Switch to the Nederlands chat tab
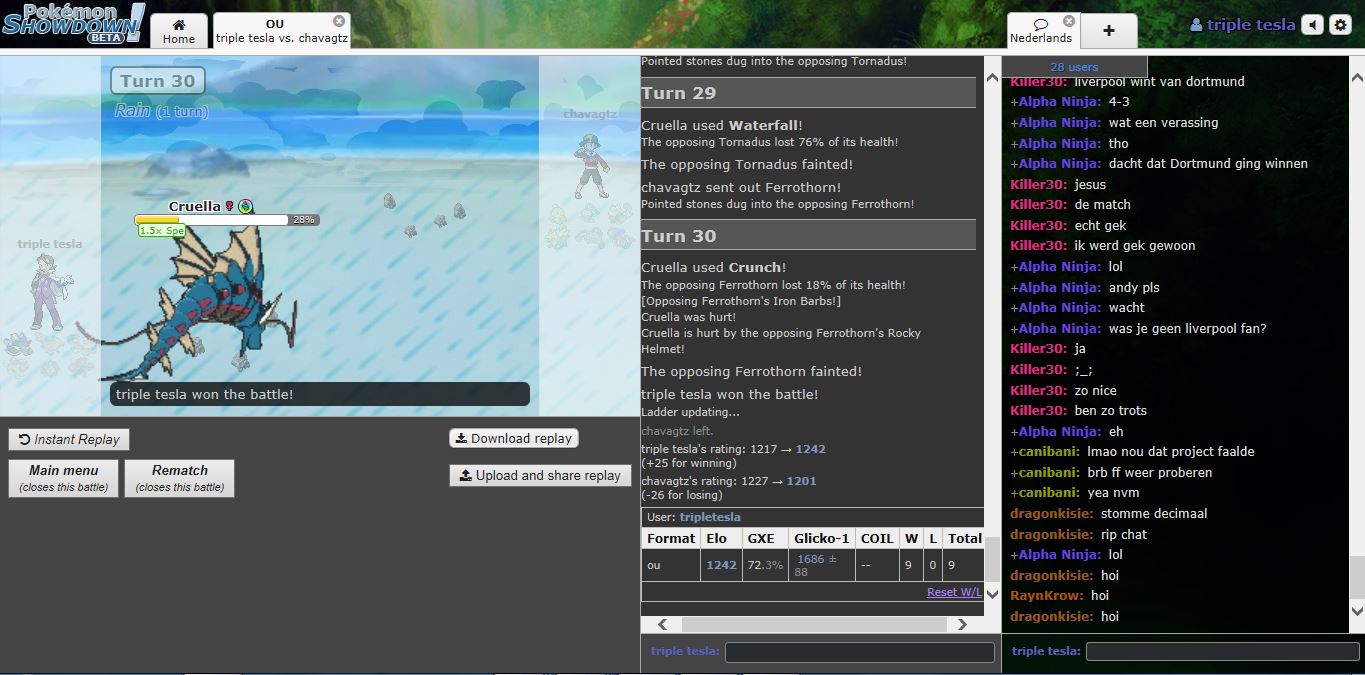 [x=1040, y=31]
